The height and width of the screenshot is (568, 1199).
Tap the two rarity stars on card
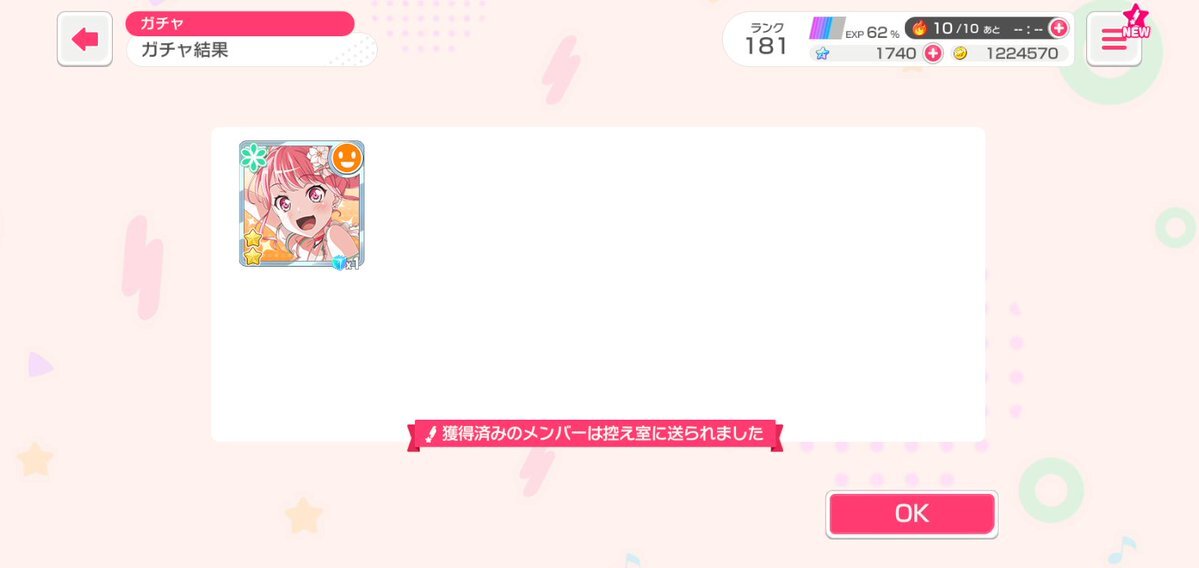click(x=252, y=248)
